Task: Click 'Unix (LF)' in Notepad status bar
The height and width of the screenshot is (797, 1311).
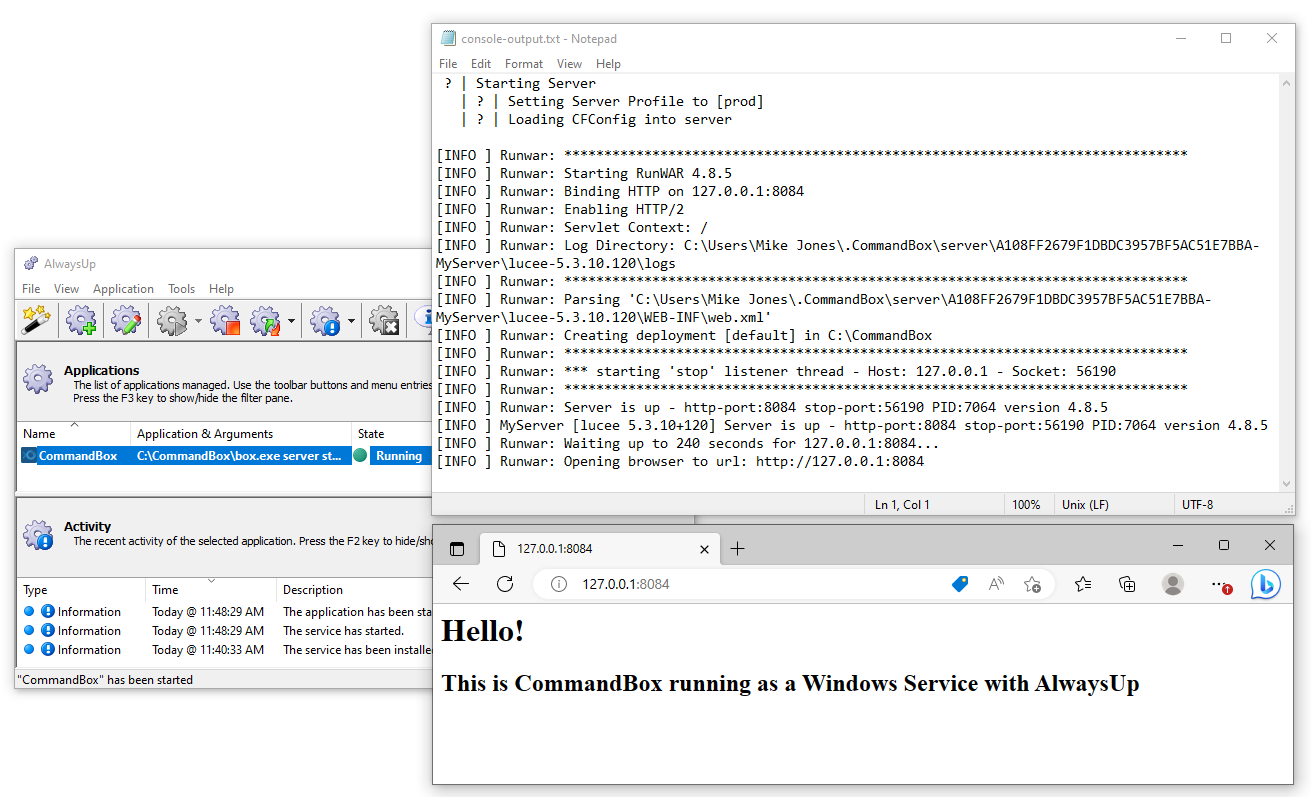Action: pyautogui.click(x=1085, y=505)
